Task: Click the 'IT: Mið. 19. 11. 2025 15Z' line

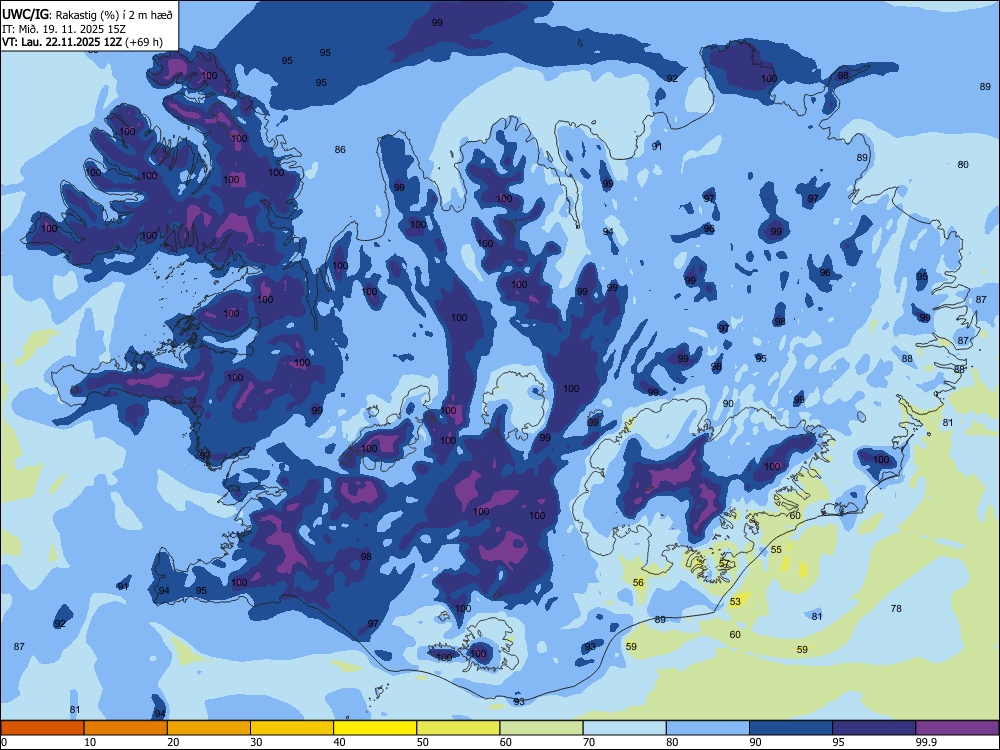Action: coord(64,29)
